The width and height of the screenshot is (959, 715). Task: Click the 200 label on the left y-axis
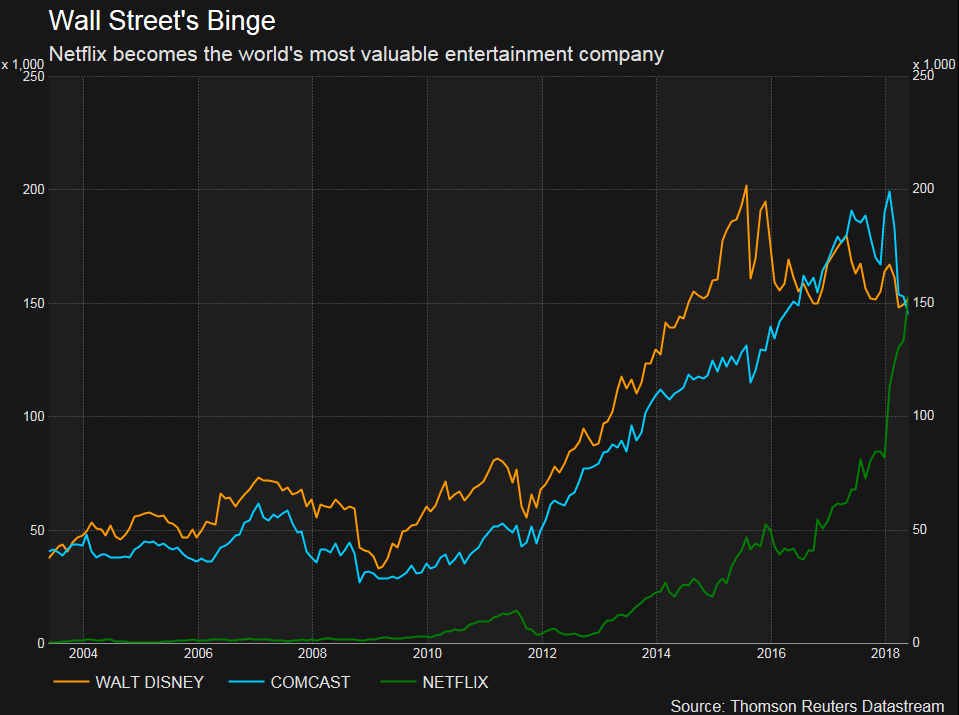pos(29,189)
